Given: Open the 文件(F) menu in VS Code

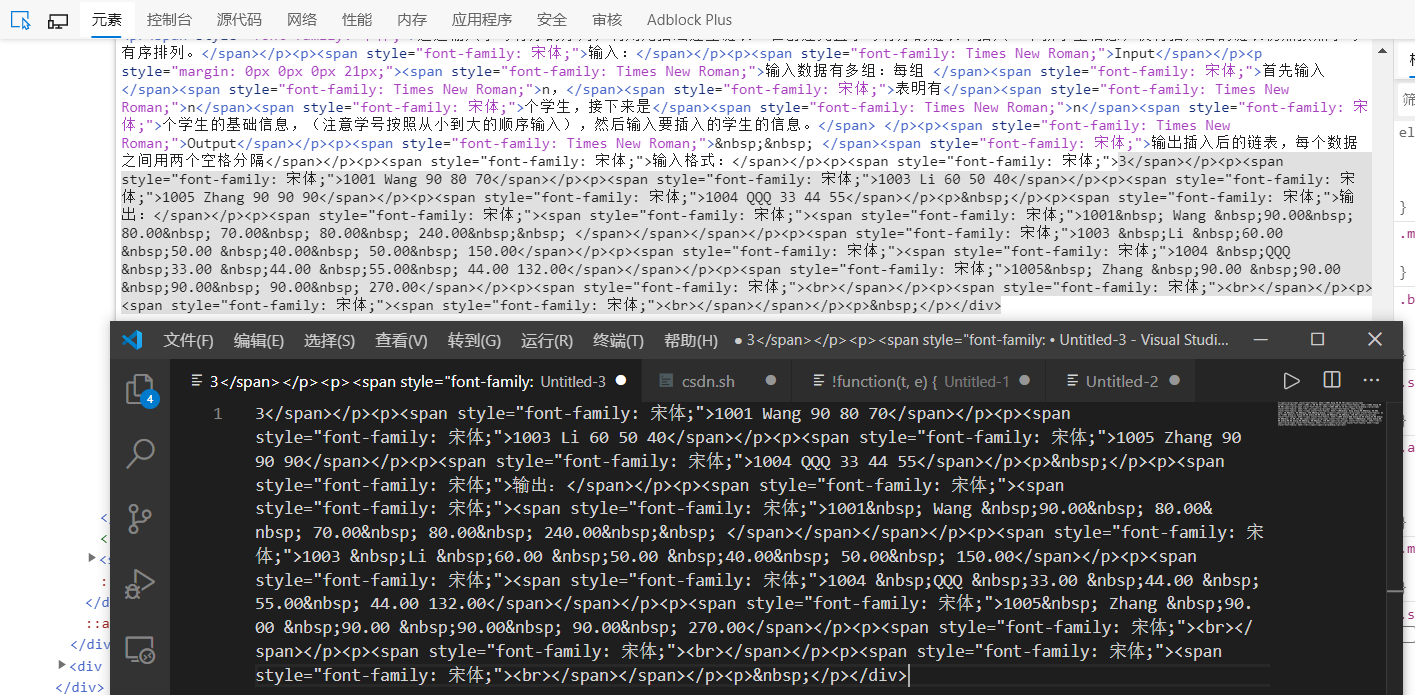Looking at the screenshot, I should (189, 340).
